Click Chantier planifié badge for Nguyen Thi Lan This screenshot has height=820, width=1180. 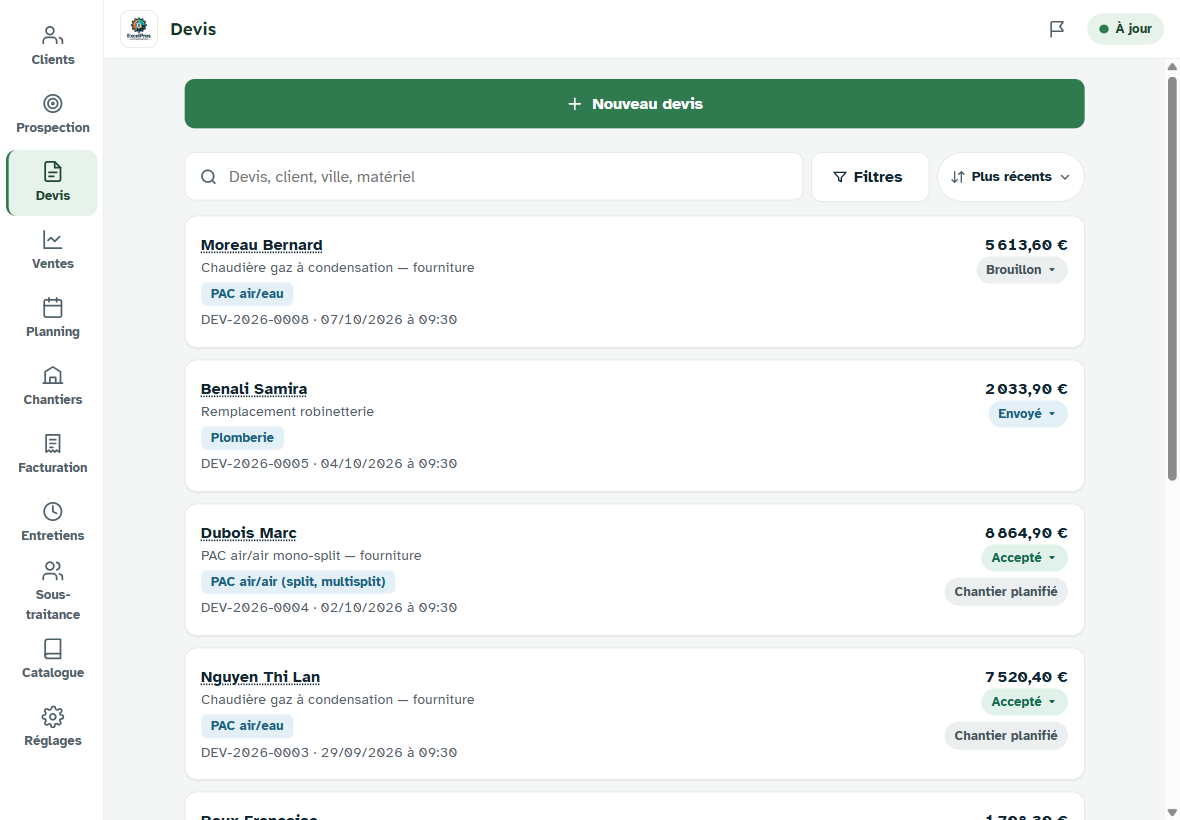pos(1006,736)
